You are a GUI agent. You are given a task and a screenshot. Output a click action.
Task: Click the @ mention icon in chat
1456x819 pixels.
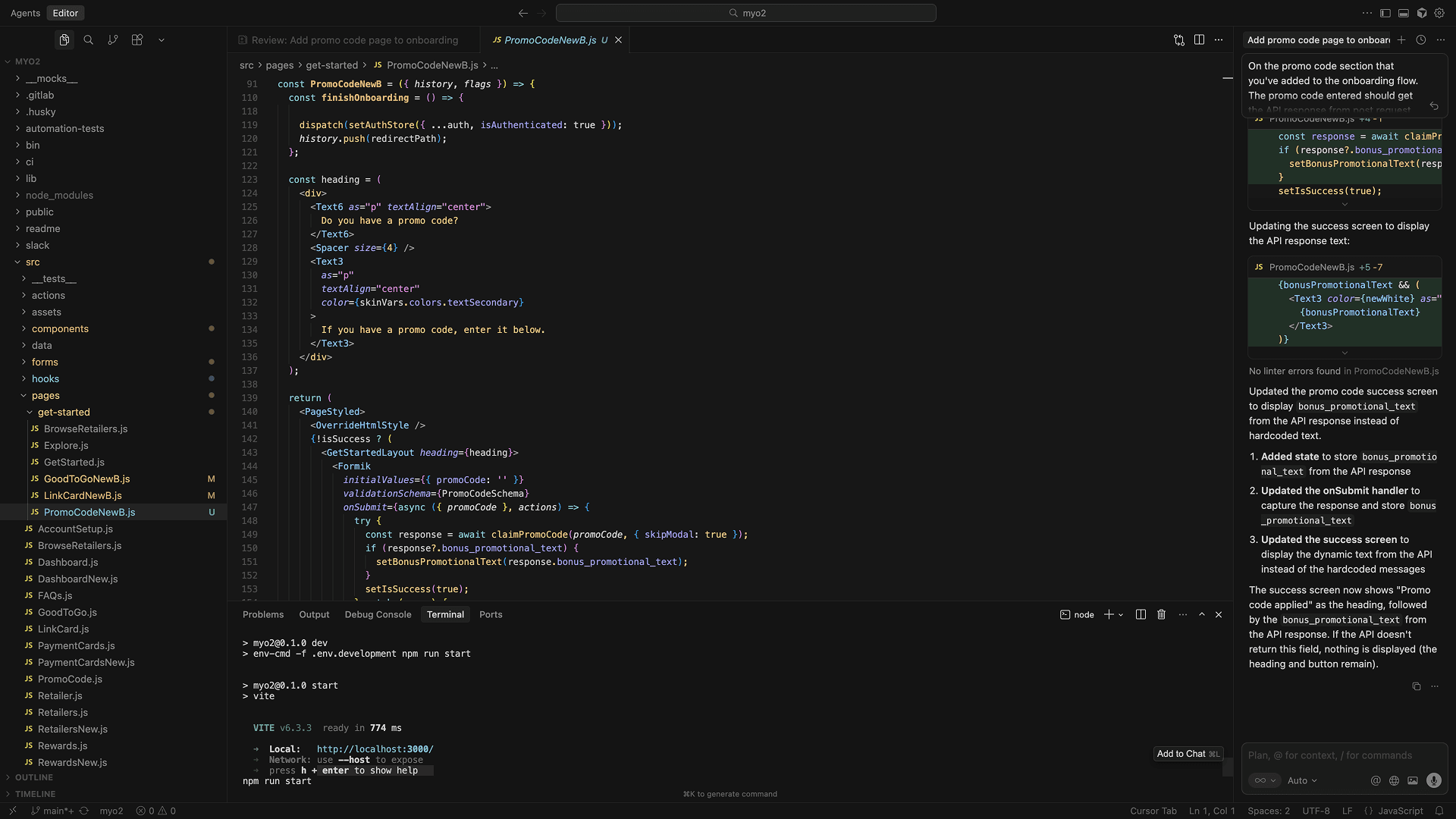(1375, 780)
